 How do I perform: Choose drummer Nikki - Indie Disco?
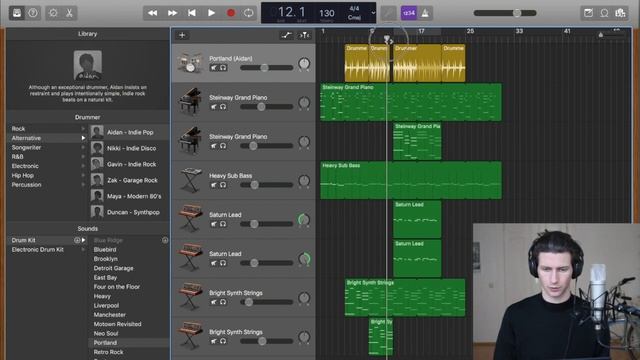[x=129, y=148]
